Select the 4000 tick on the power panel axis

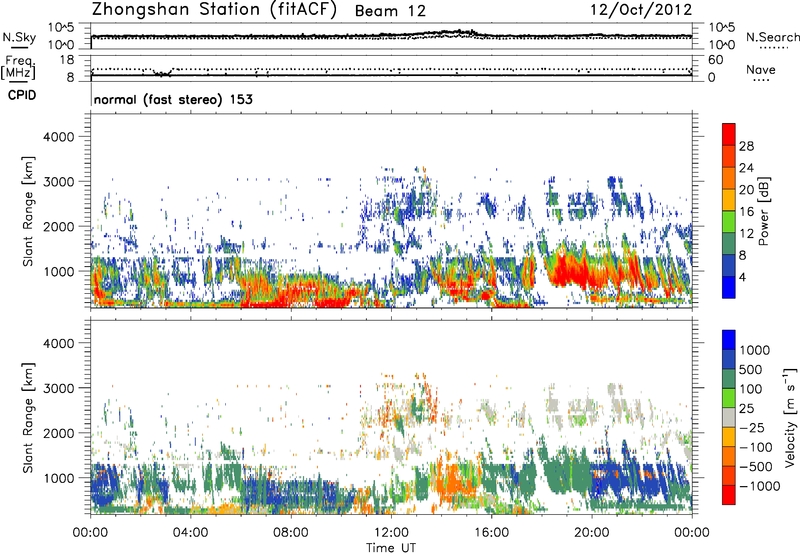point(58,137)
